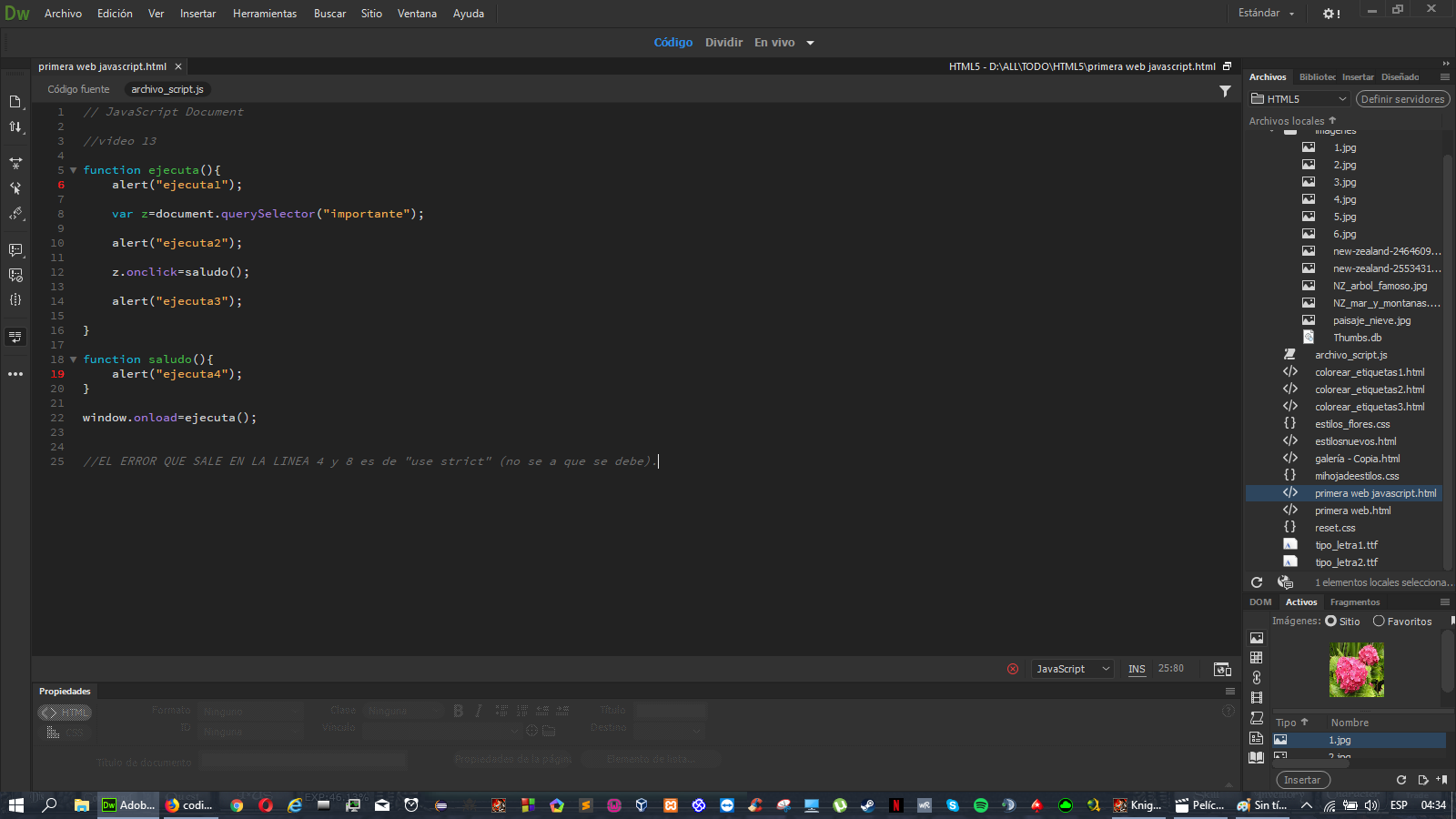Open the Sitio menu
This screenshot has width=1456, height=819.
tap(371, 14)
